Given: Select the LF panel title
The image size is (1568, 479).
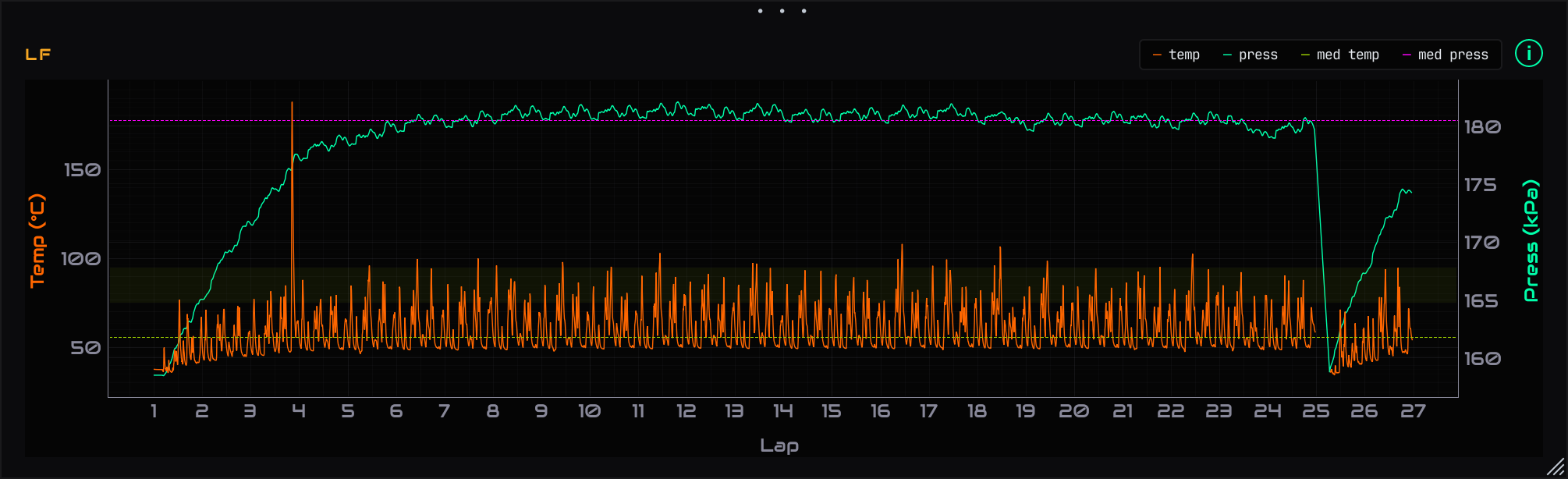Looking at the screenshot, I should click(x=38, y=55).
